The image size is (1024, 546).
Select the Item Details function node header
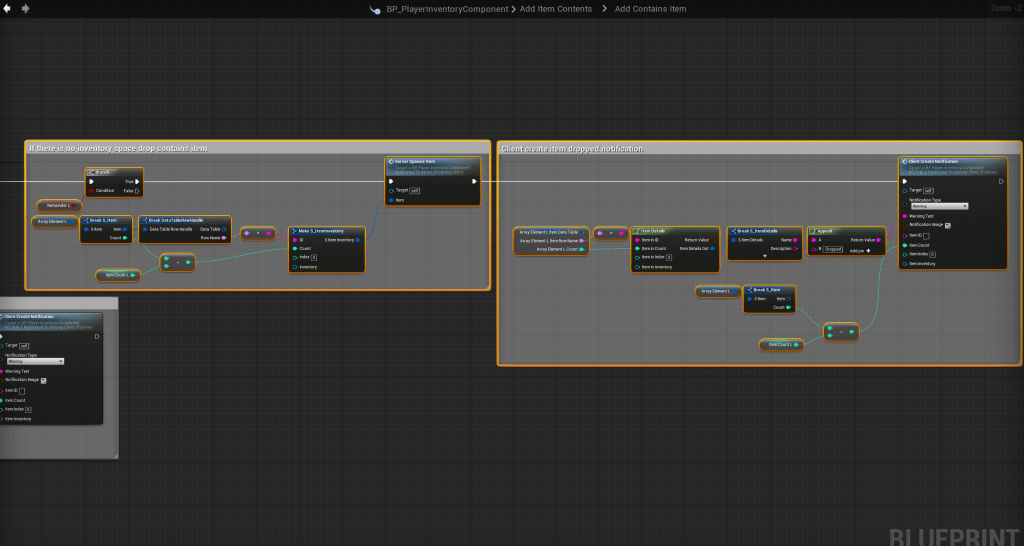tap(654, 230)
